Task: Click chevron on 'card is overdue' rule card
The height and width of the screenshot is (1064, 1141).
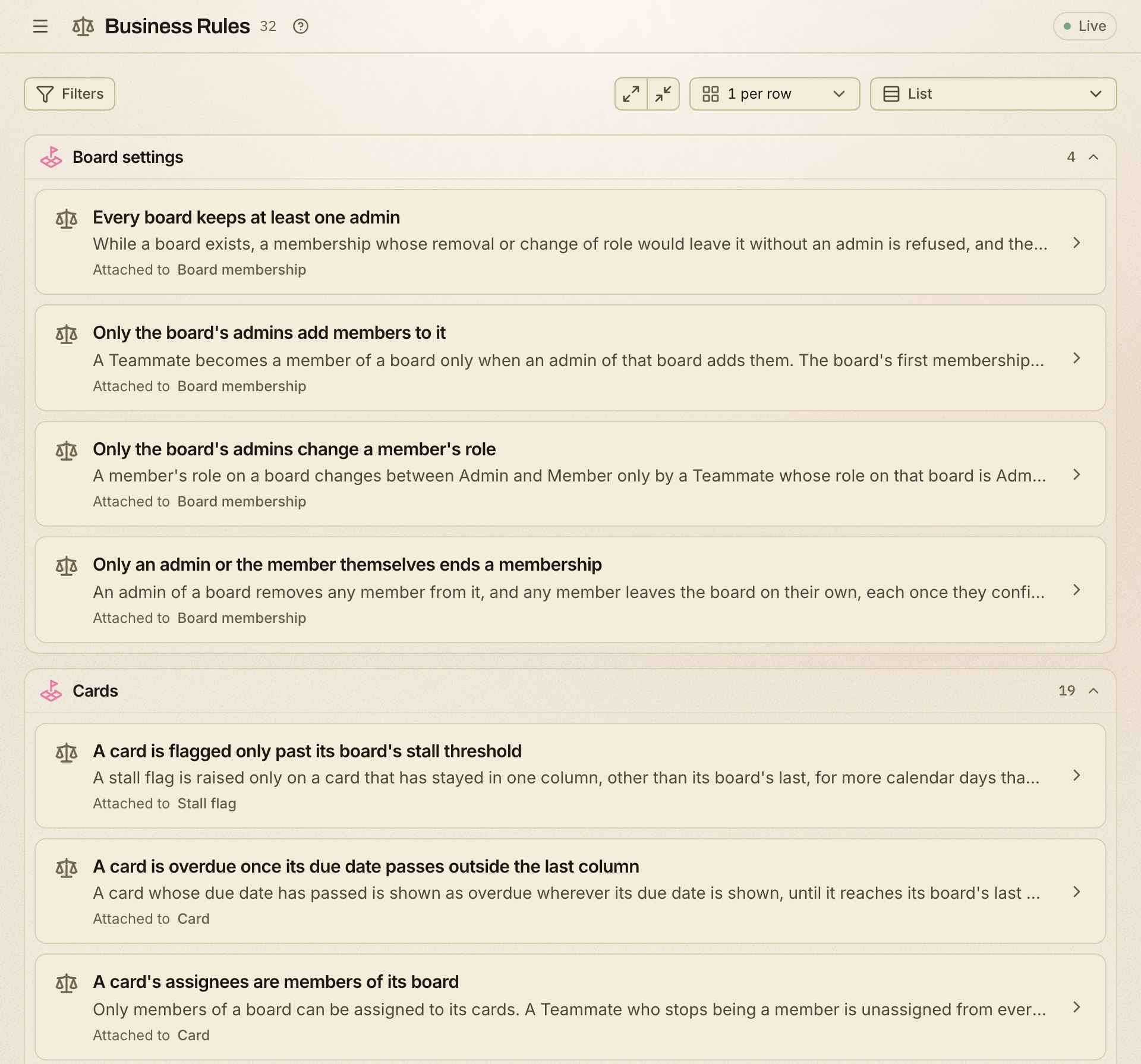Action: click(1077, 892)
